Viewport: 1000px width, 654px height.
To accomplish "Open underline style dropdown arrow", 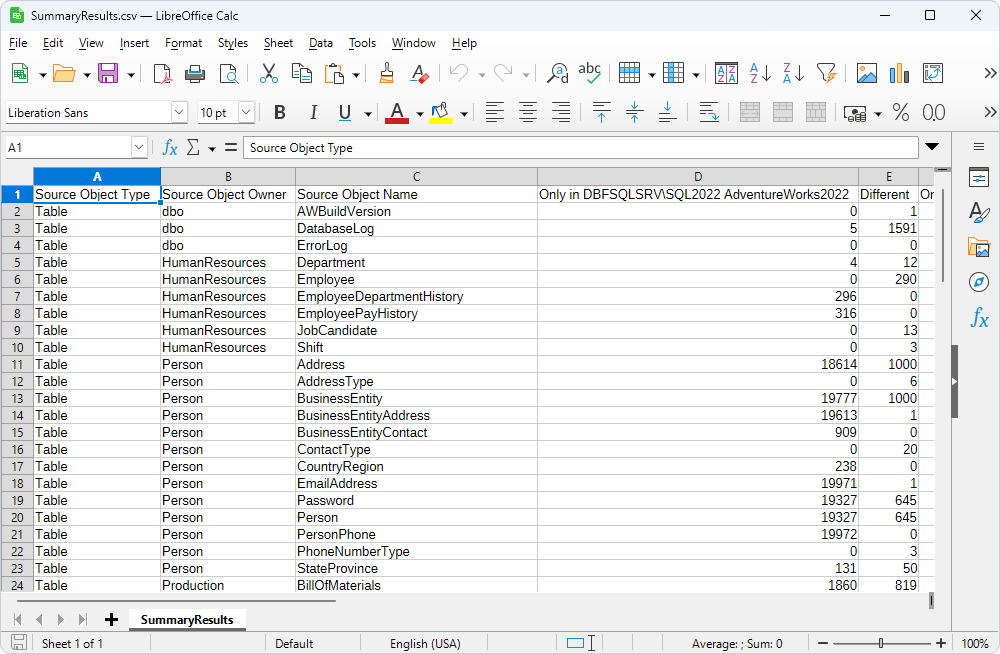I will point(367,114).
